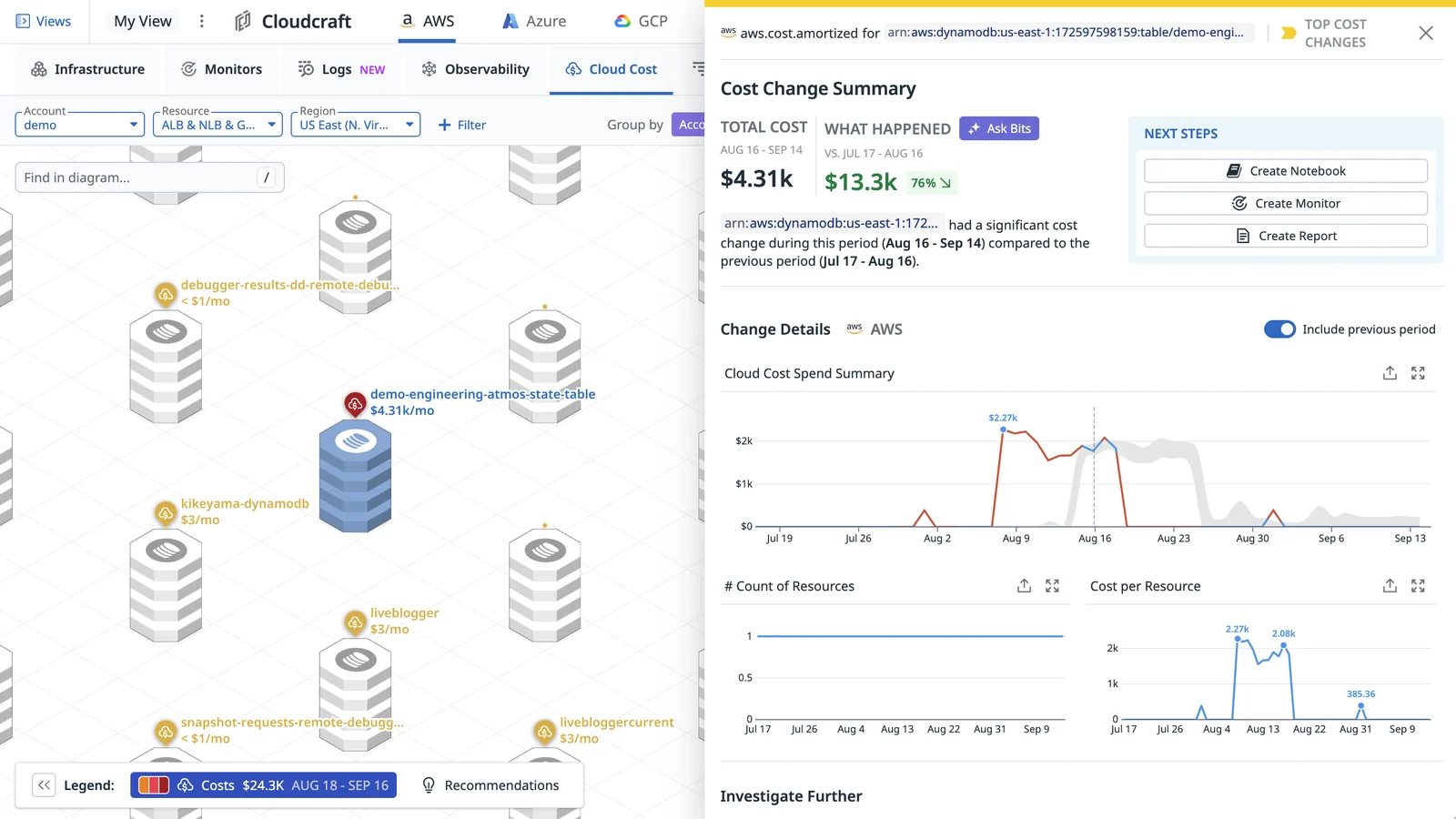Open the Infrastructure tab
The width and height of the screenshot is (1456, 819).
88,69
